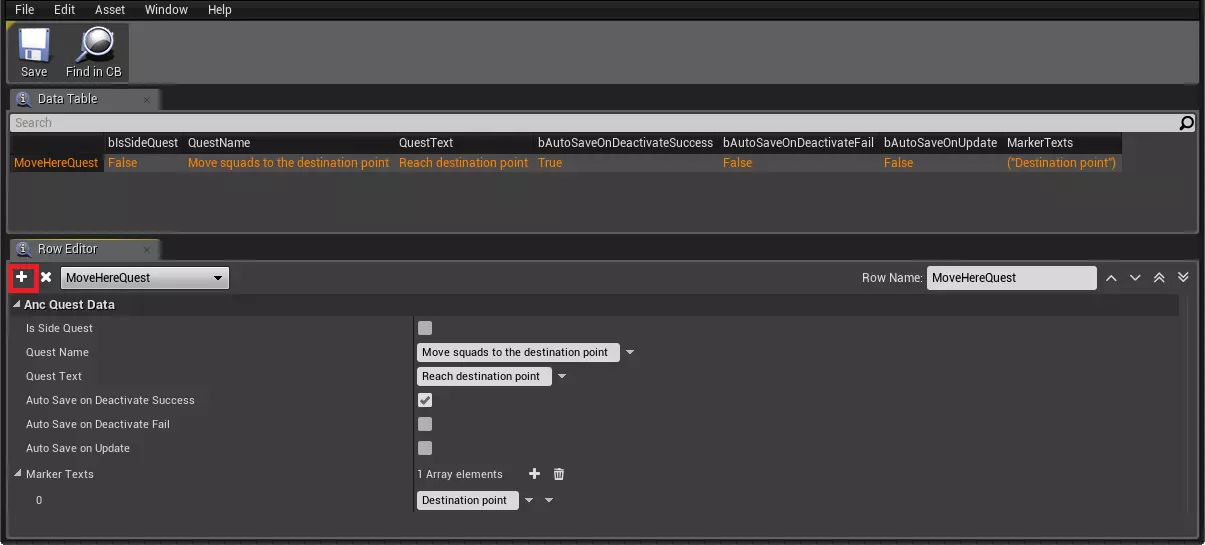Expand the Quest Name text dropdown arrow
This screenshot has height=545, width=1205.
630,353
